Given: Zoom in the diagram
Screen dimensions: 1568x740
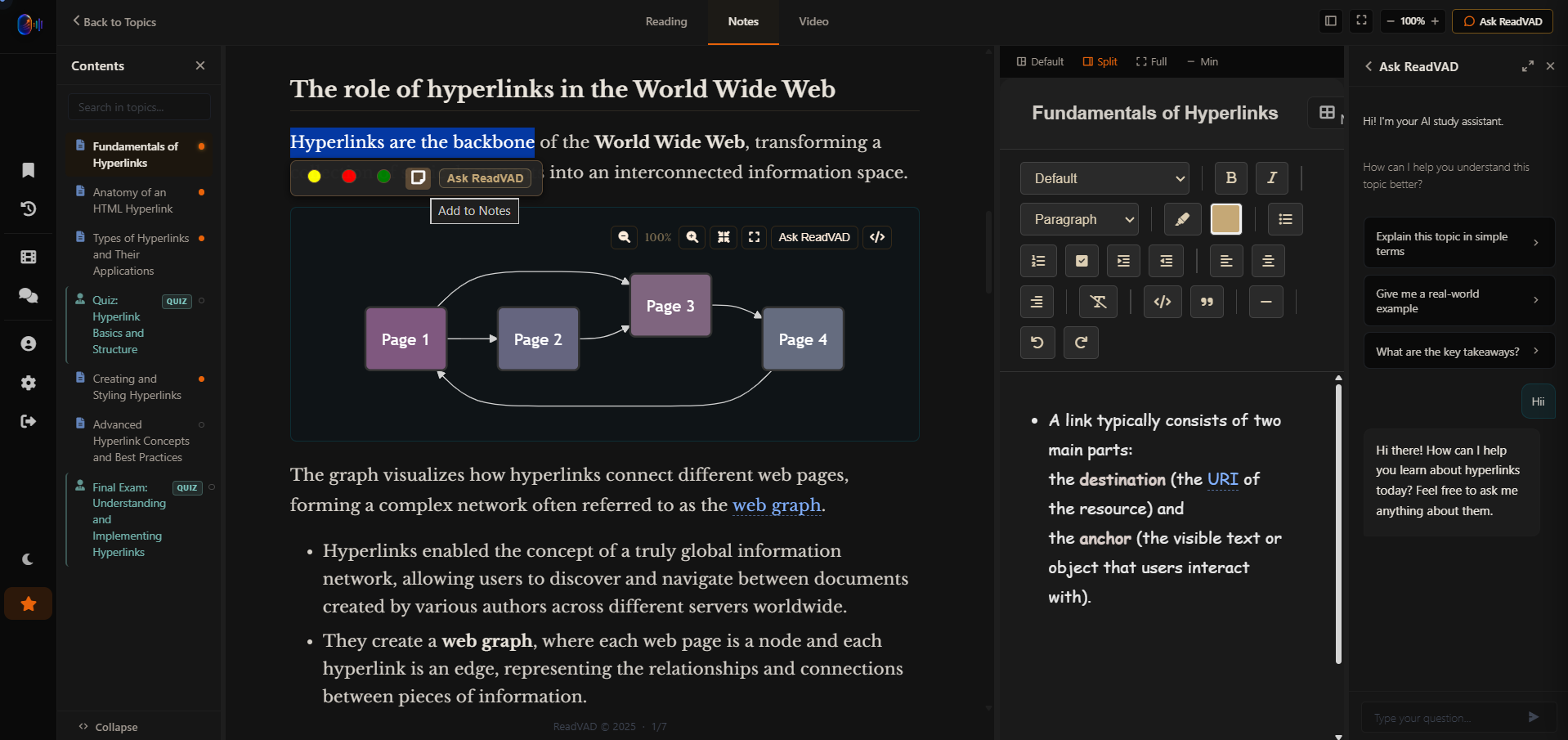Looking at the screenshot, I should point(692,237).
